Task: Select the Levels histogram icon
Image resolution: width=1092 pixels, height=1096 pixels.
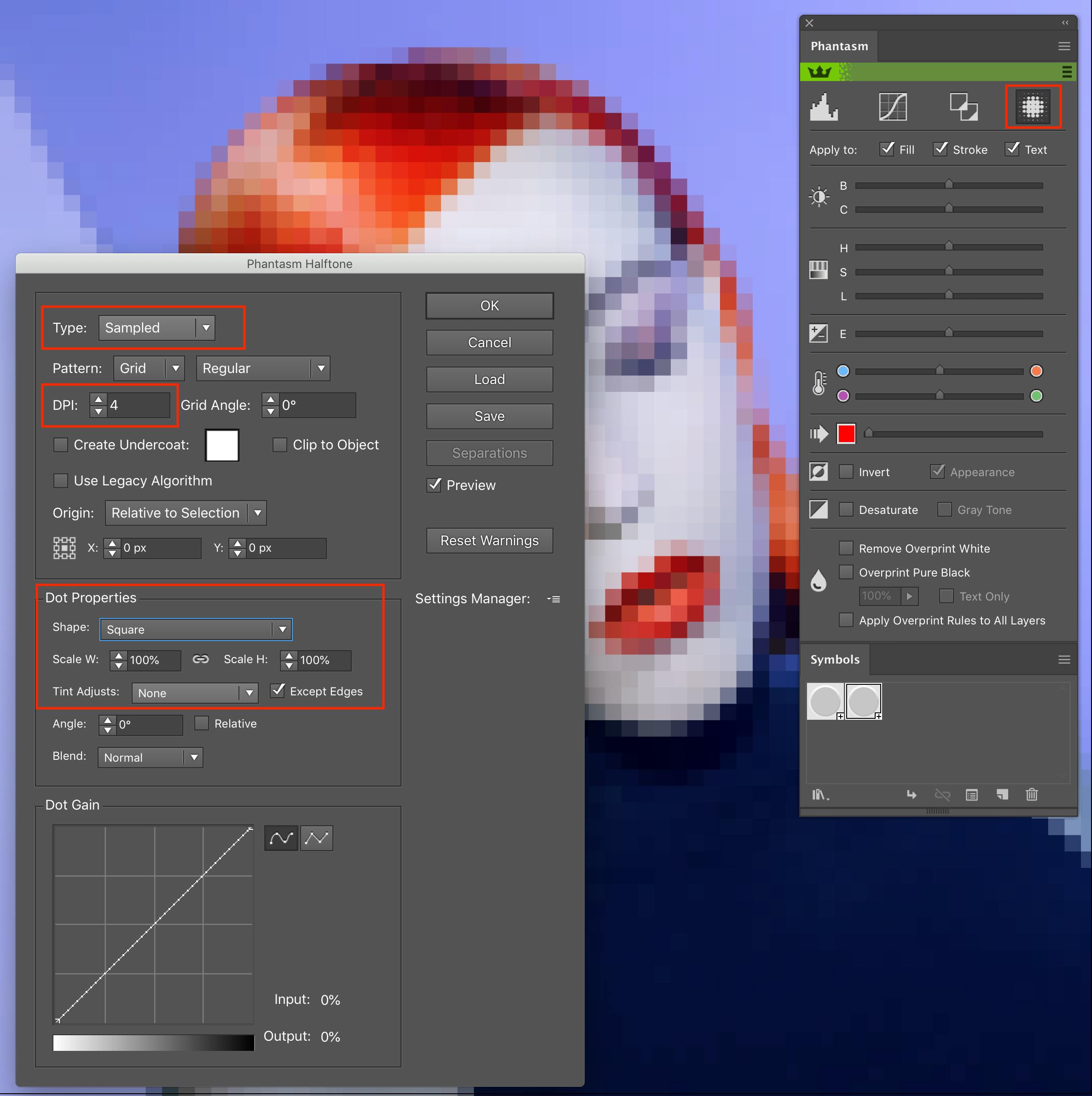Action: coord(823,106)
